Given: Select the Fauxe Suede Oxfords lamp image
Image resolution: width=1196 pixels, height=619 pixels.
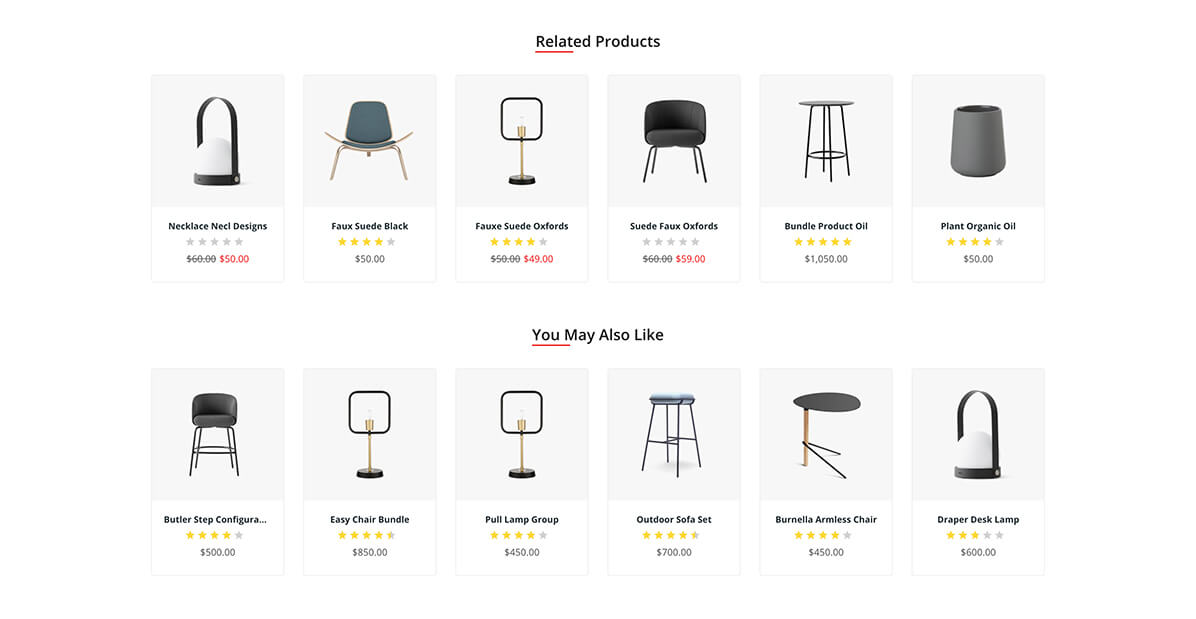Looking at the screenshot, I should (x=521, y=141).
